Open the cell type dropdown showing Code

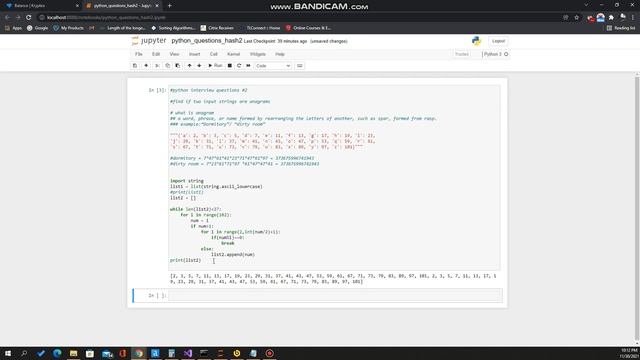[x=273, y=66]
